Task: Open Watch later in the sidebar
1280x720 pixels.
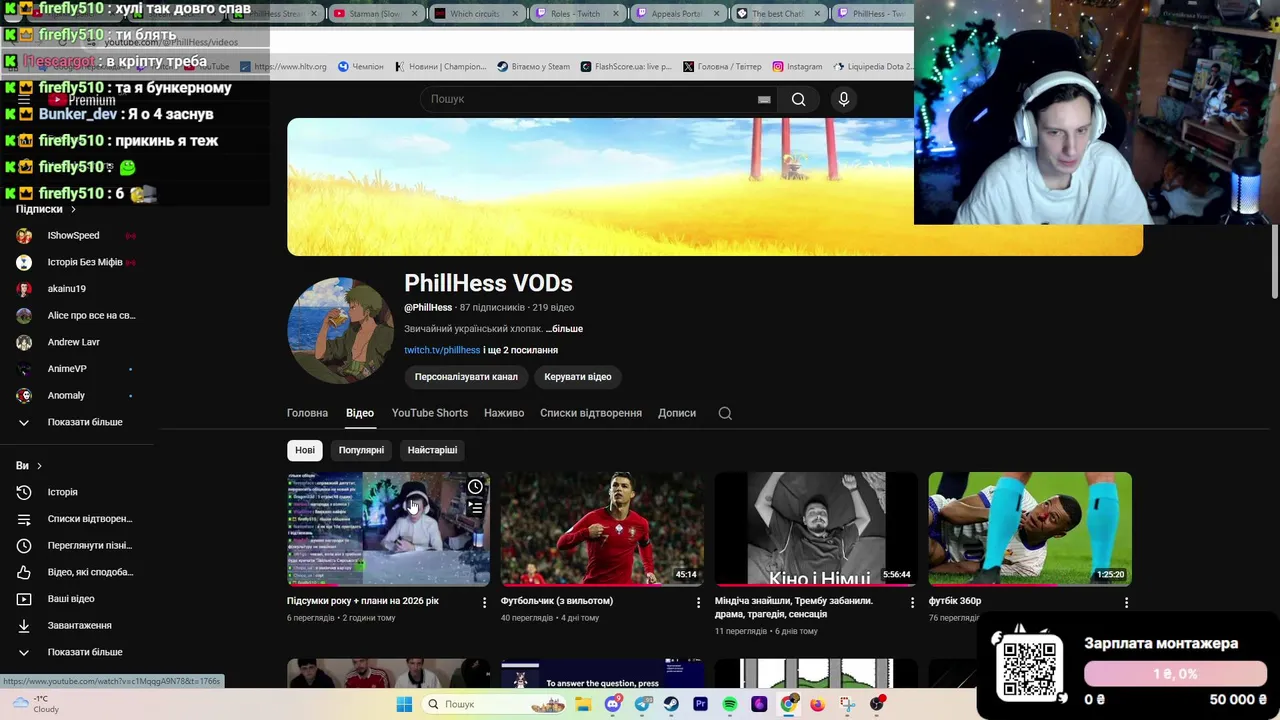Action: 77,545
